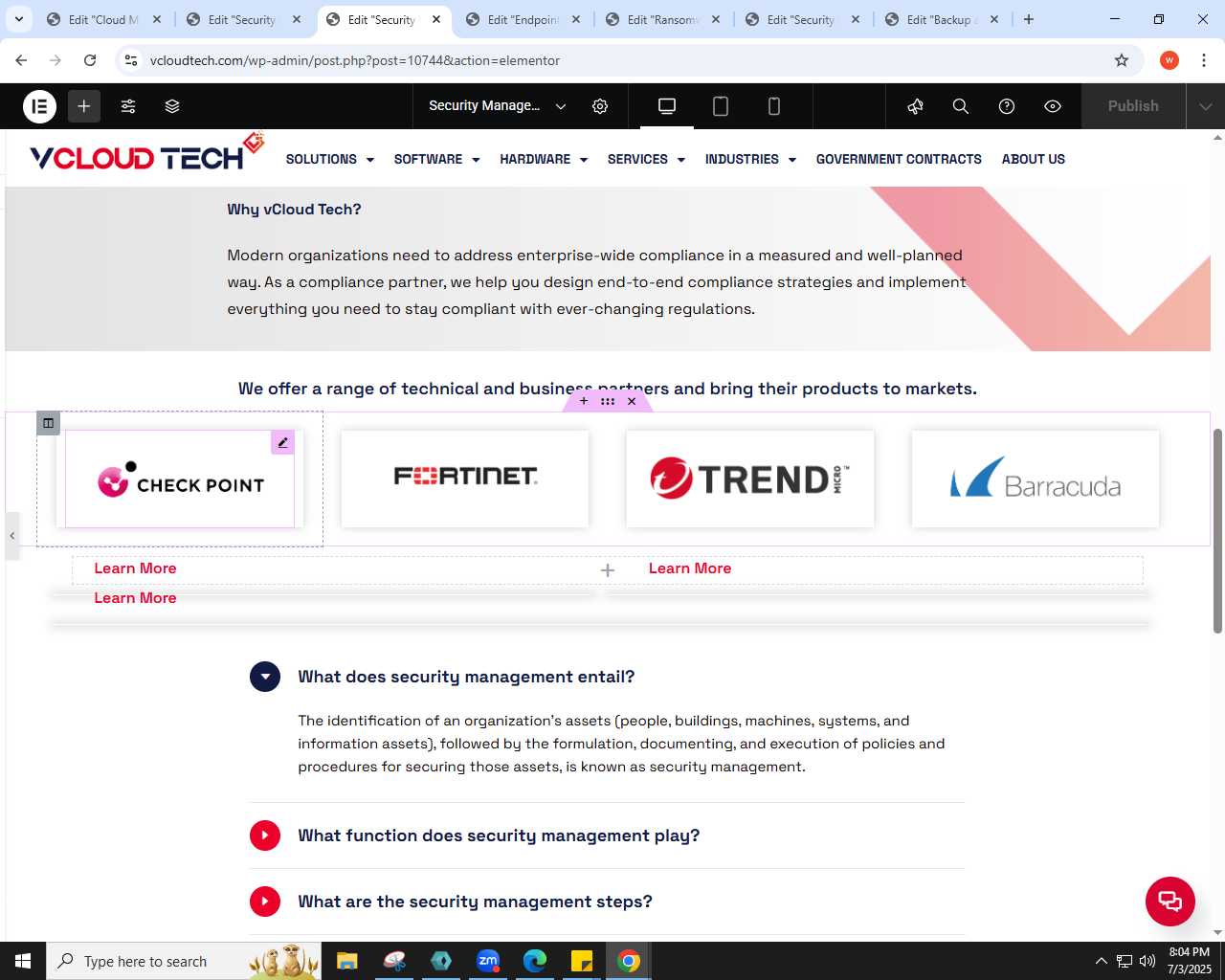Click the section add plus in pink handle
The width and height of the screenshot is (1225, 980).
click(584, 401)
